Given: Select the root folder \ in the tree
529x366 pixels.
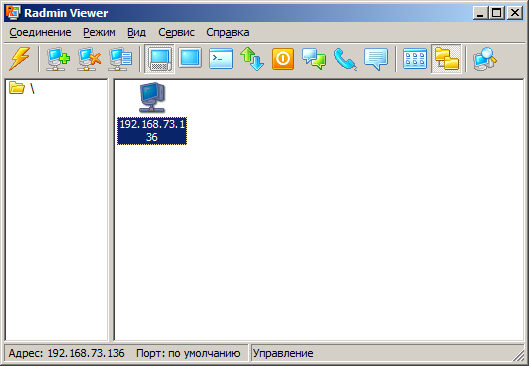Looking at the screenshot, I should click(x=22, y=88).
